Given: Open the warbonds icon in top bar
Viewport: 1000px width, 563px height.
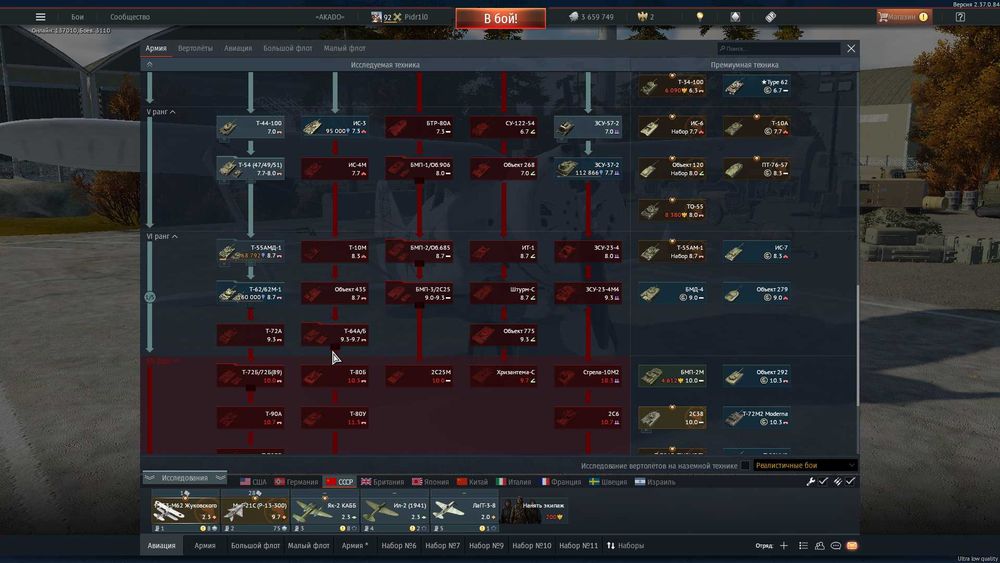Looking at the screenshot, I should point(735,17).
